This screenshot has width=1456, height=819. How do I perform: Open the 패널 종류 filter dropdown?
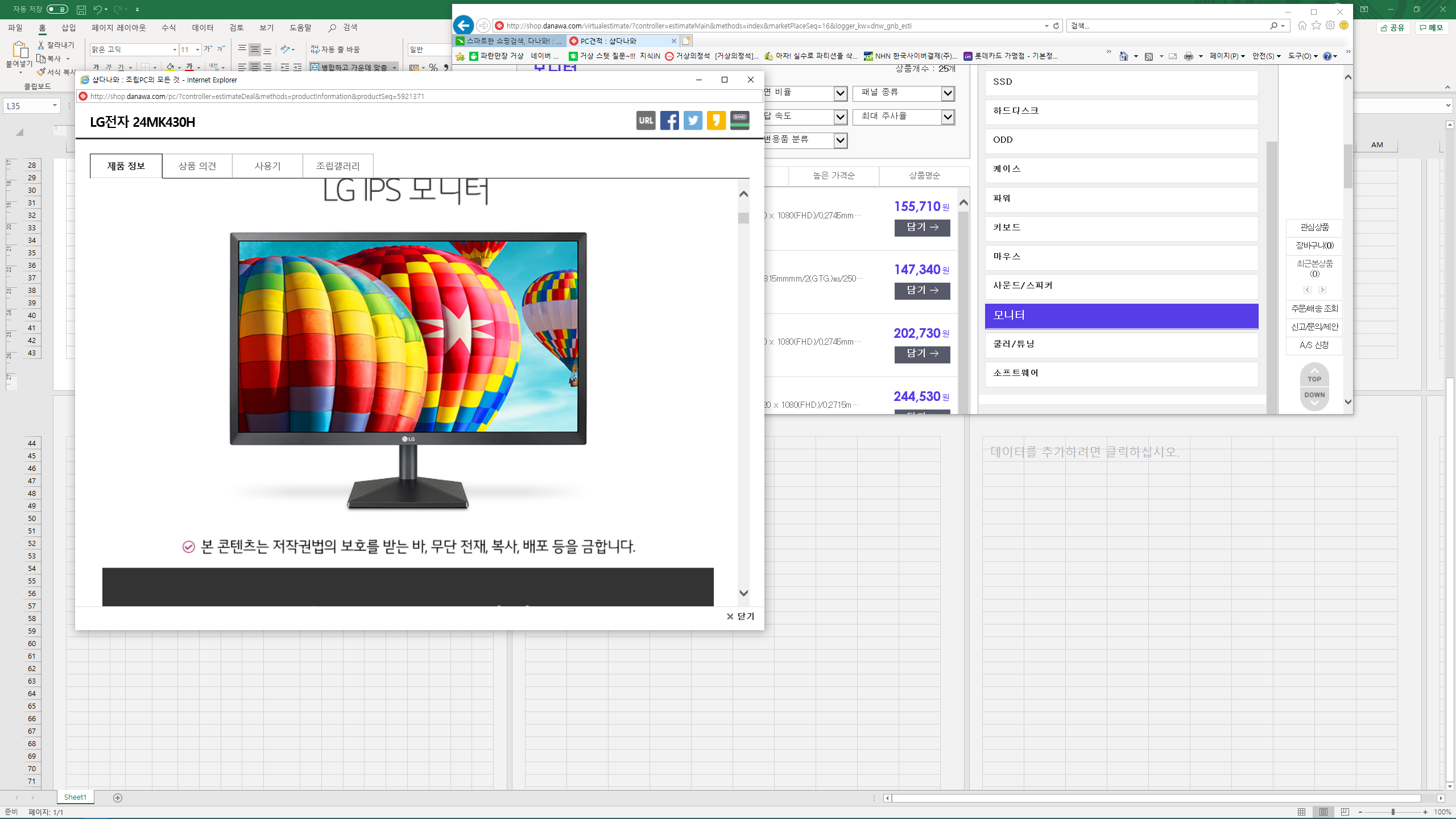pos(903,93)
